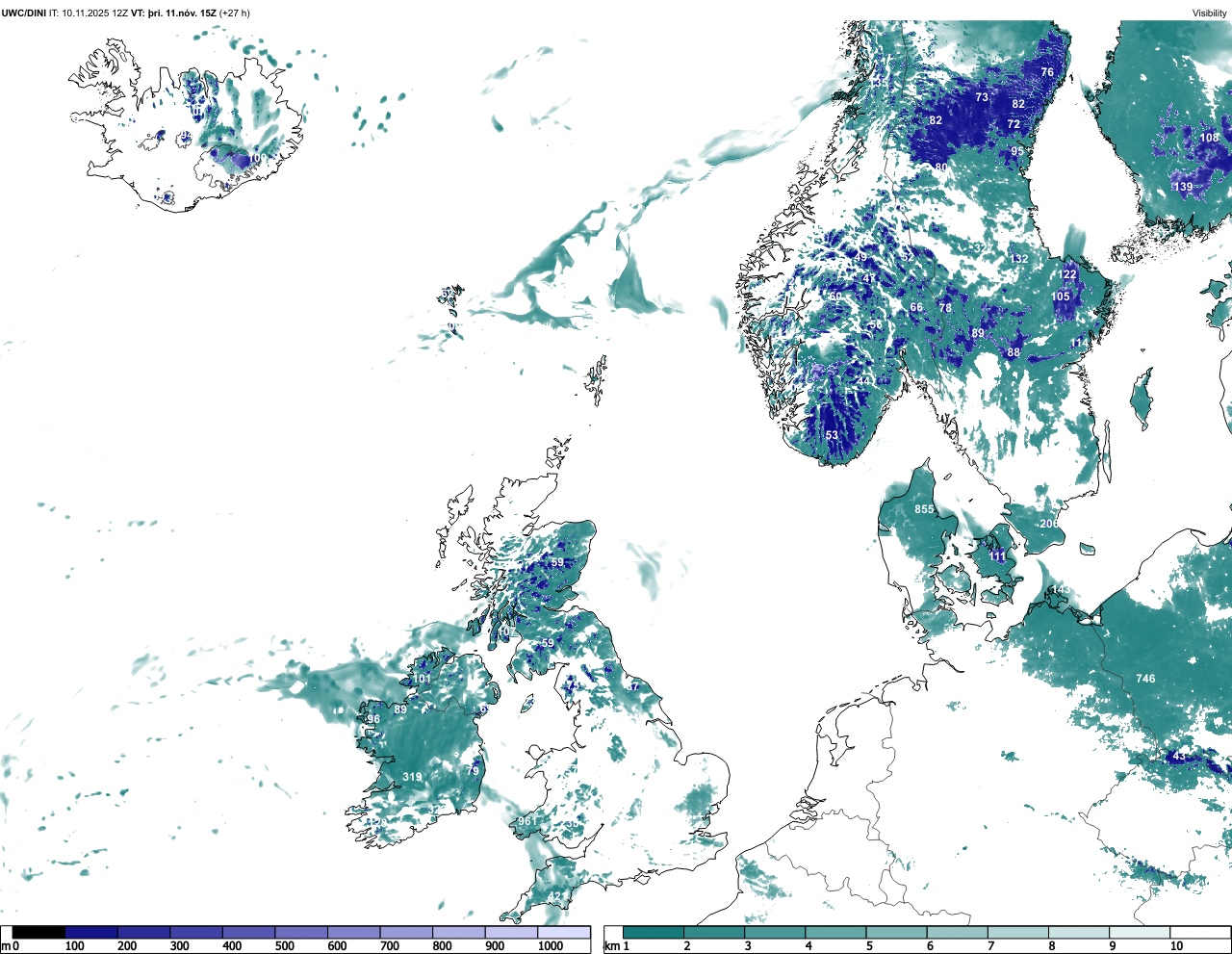Screen dimensions: 1232x954
Task: Click the '961' value over Wales
Action: (528, 821)
